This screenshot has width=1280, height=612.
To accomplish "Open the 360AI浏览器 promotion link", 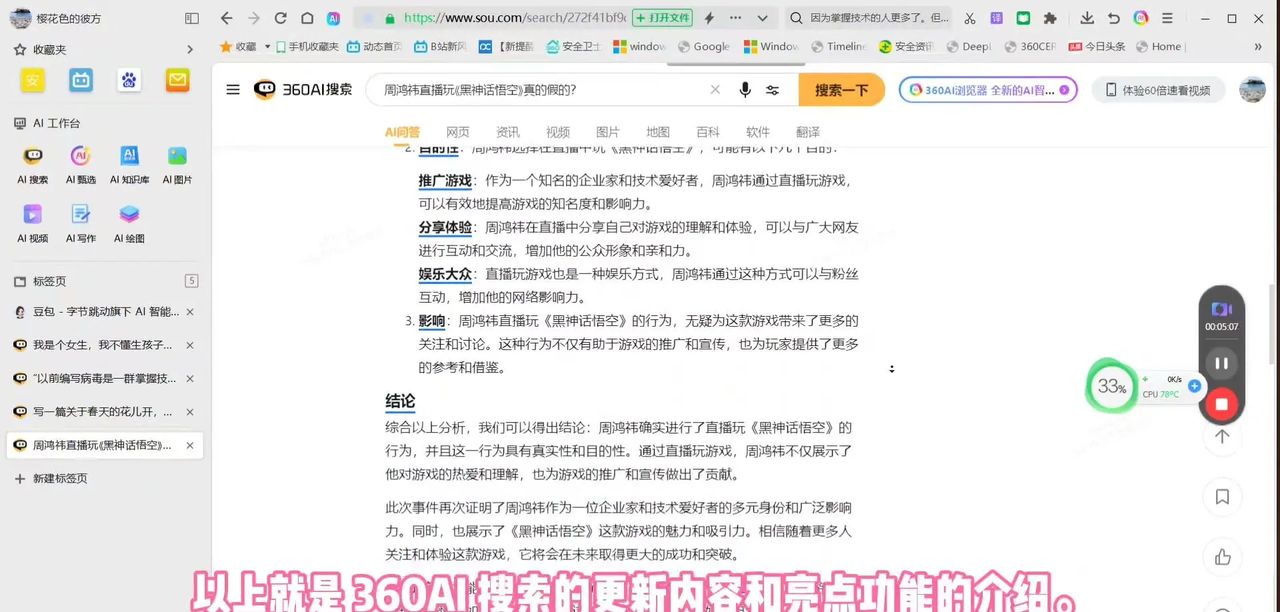I will pyautogui.click(x=988, y=90).
